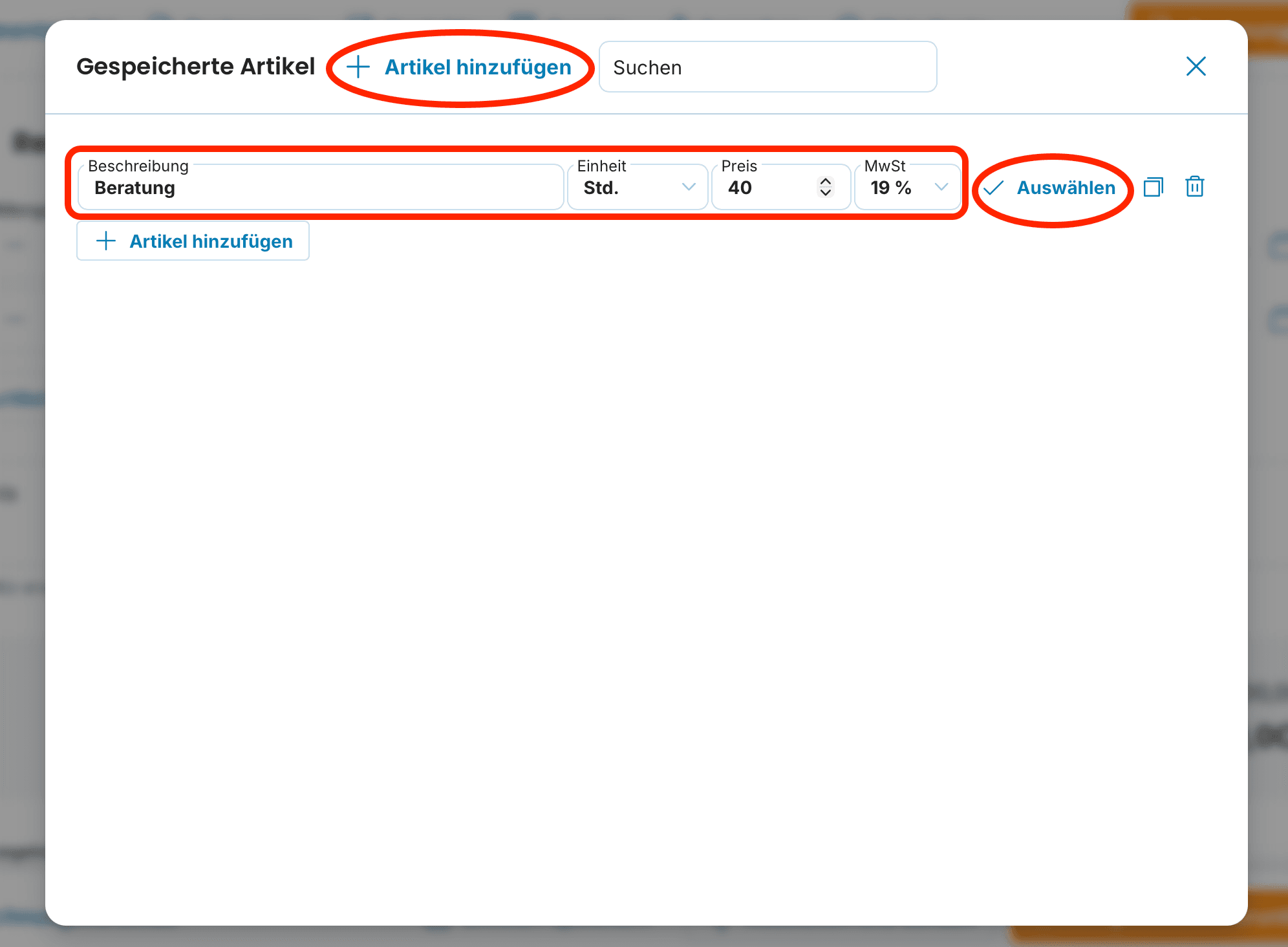The image size is (1288, 947).
Task: Click the Preis stepper arrows
Action: [825, 187]
